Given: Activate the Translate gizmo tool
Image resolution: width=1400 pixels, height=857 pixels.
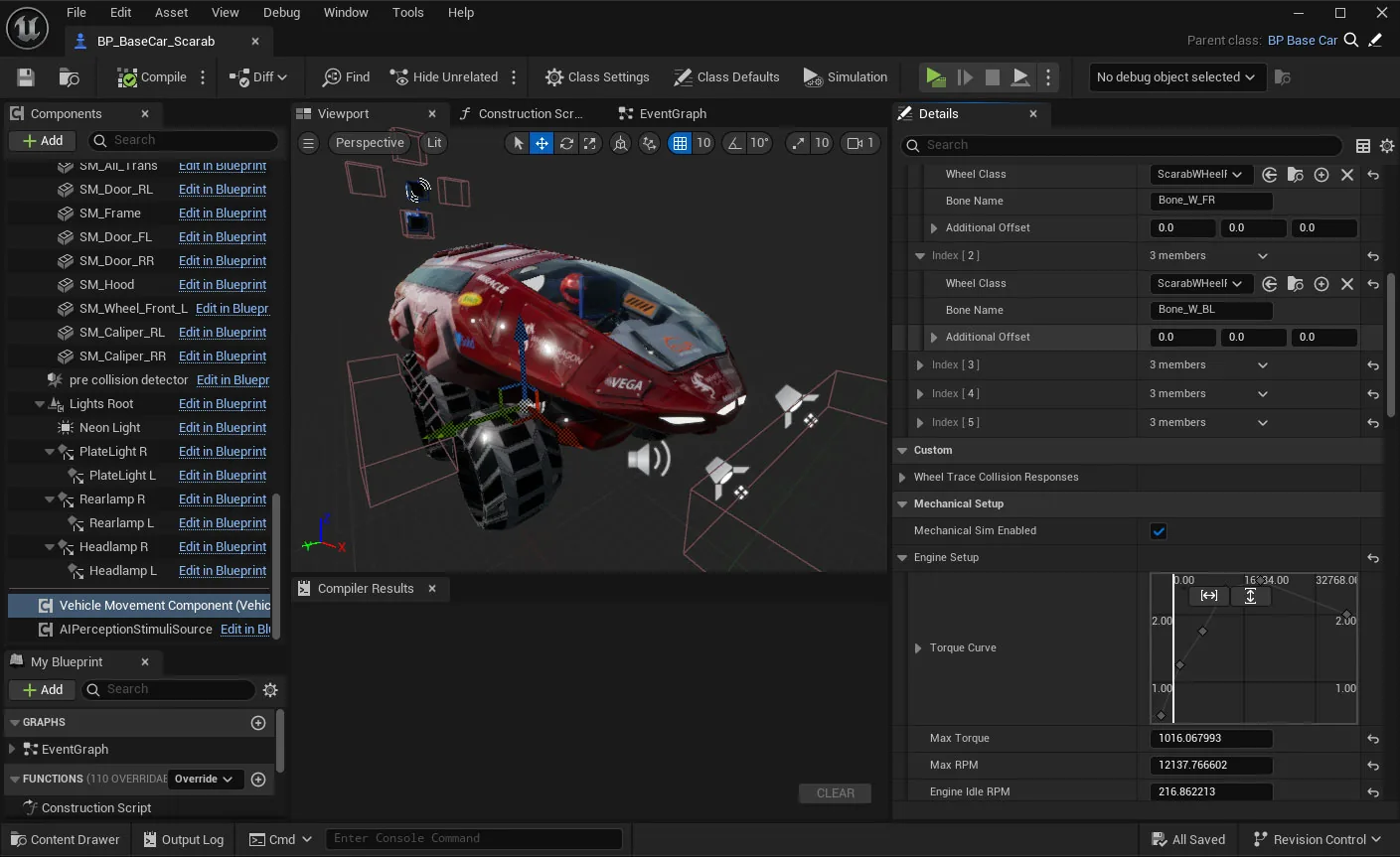Looking at the screenshot, I should tap(542, 143).
